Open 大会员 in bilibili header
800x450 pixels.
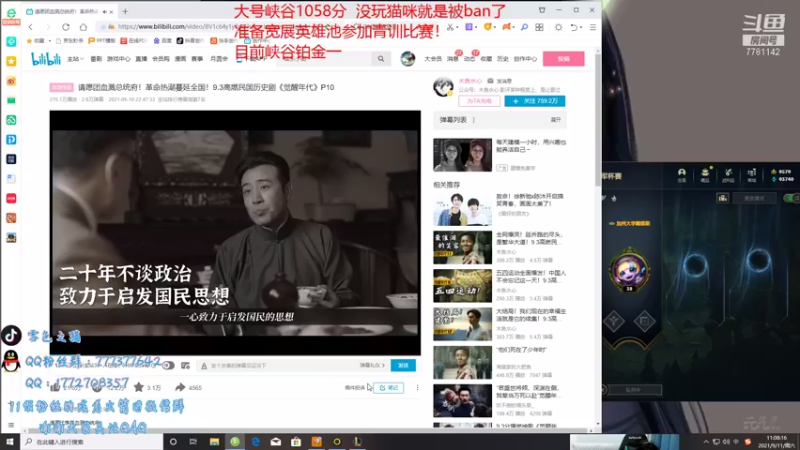433,59
